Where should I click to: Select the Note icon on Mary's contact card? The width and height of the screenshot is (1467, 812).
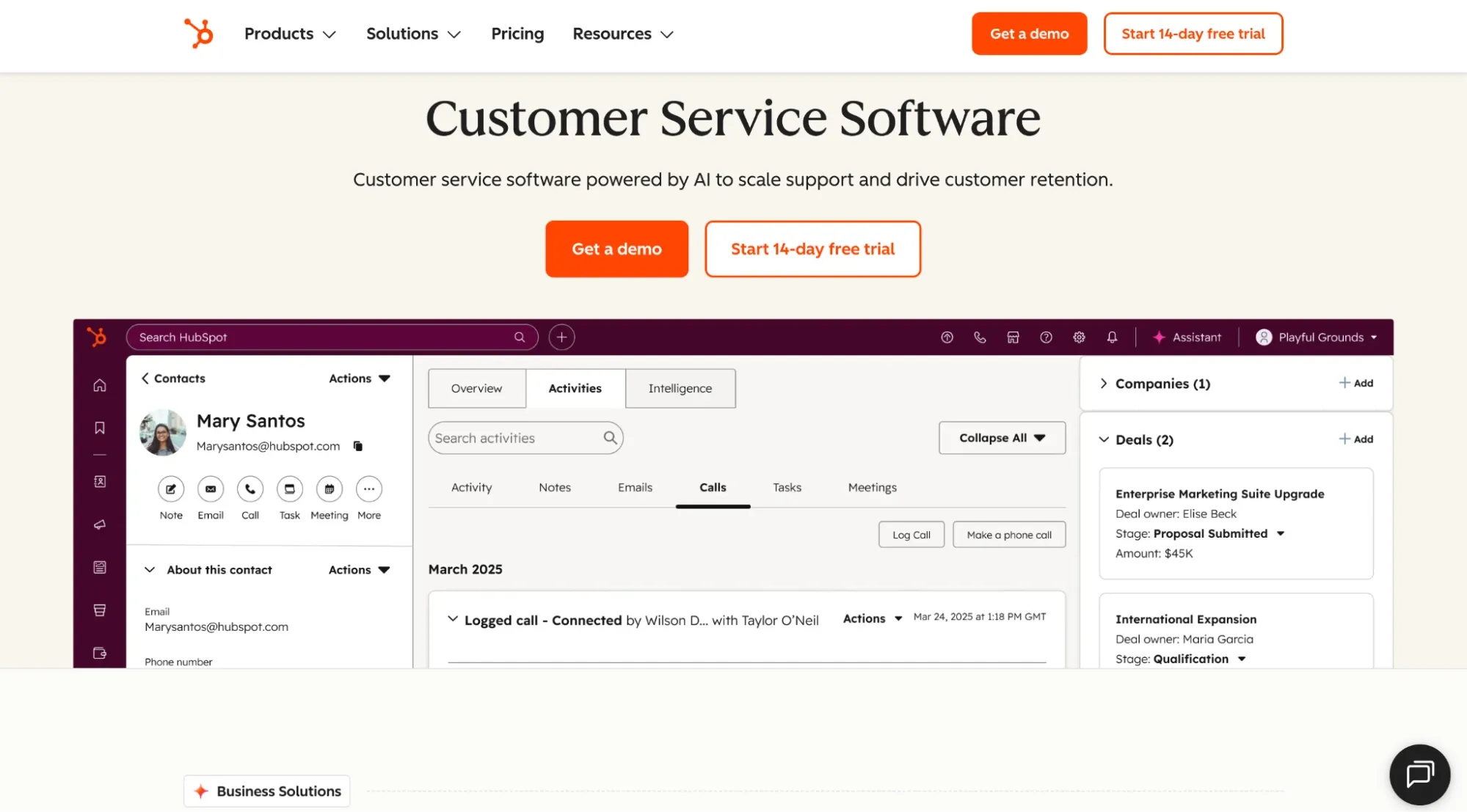coord(170,489)
